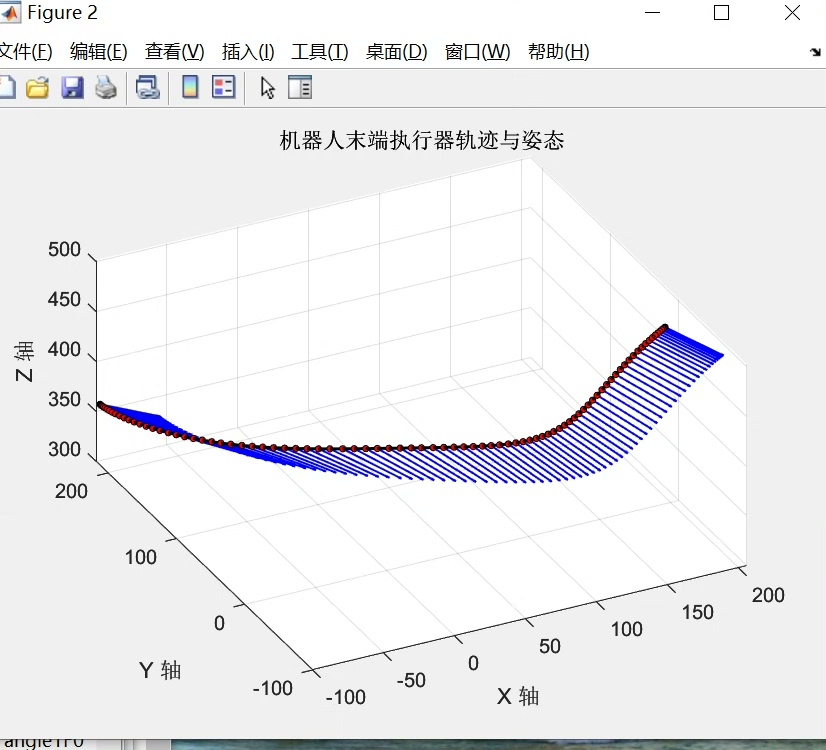
Task: Click the Z-axis tick label 450
Action: [64, 299]
